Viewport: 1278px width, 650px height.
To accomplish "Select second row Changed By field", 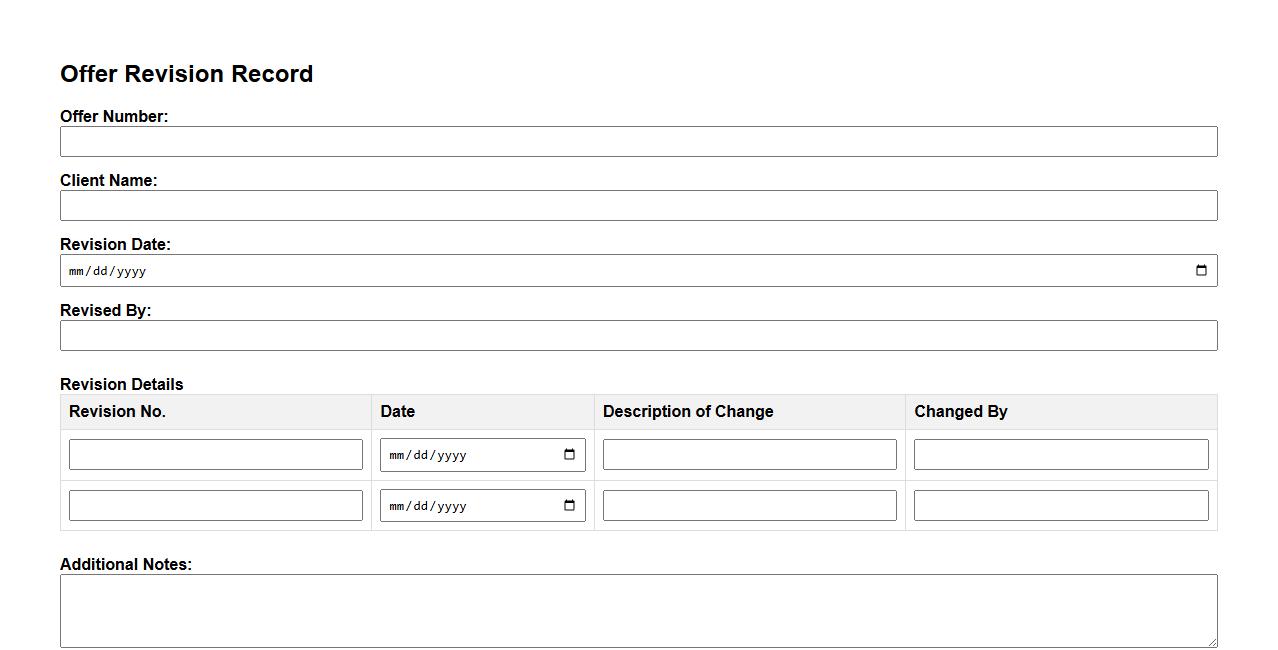I will [x=1060, y=505].
